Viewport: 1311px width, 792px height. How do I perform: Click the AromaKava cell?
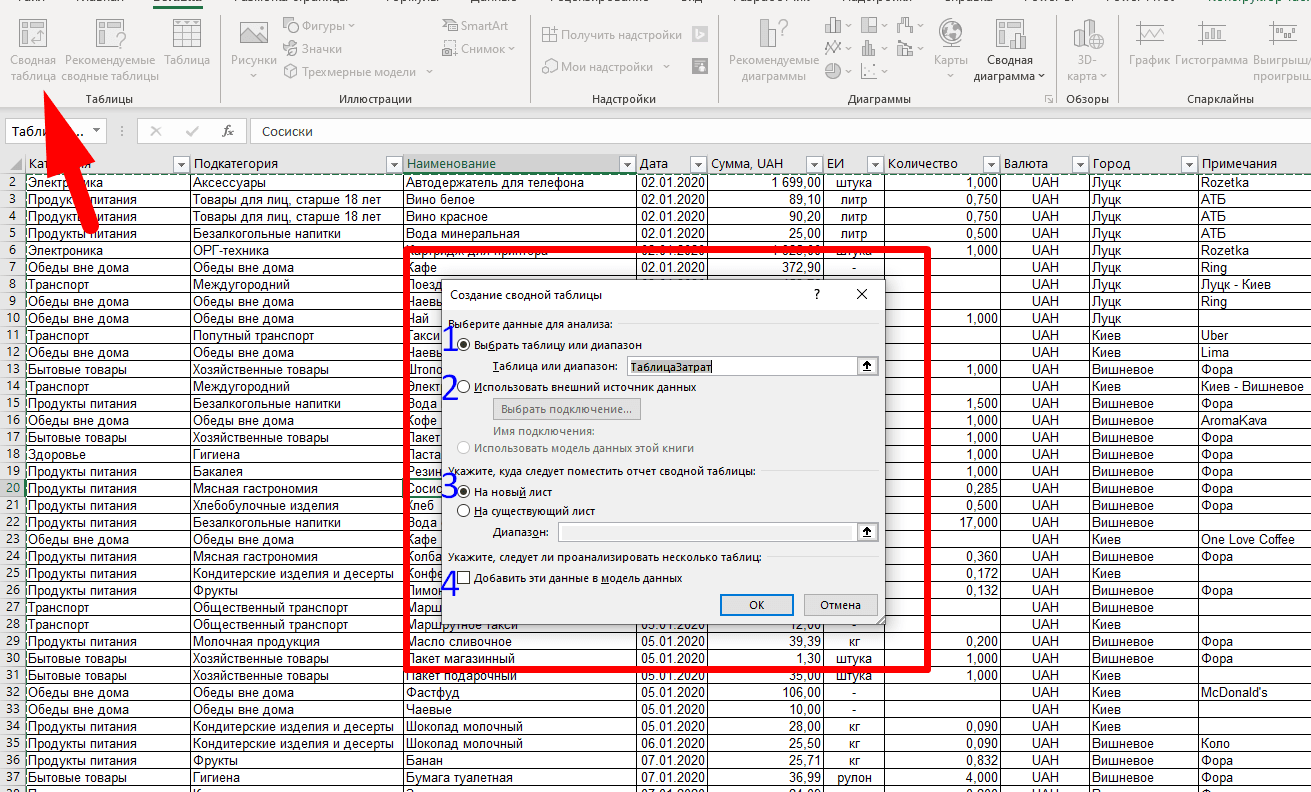(1255, 420)
